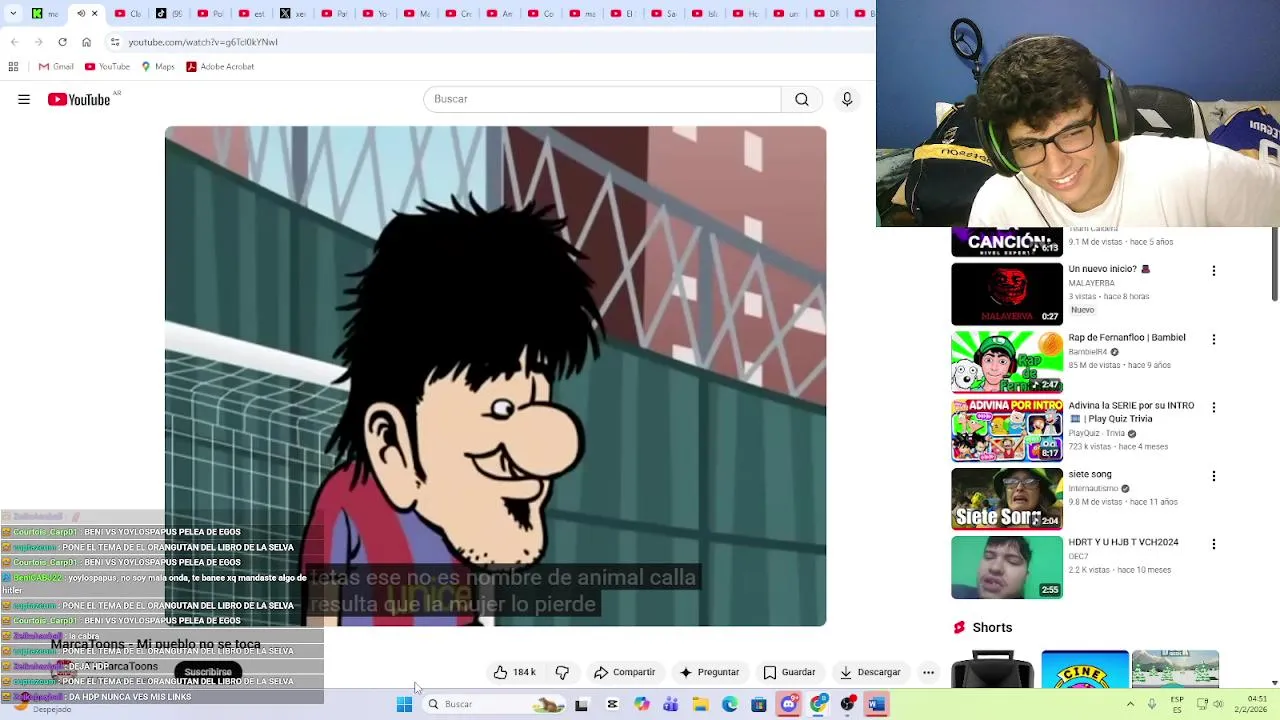This screenshot has height=720, width=1280.
Task: Open ESP ES language input indicator
Action: click(1177, 704)
